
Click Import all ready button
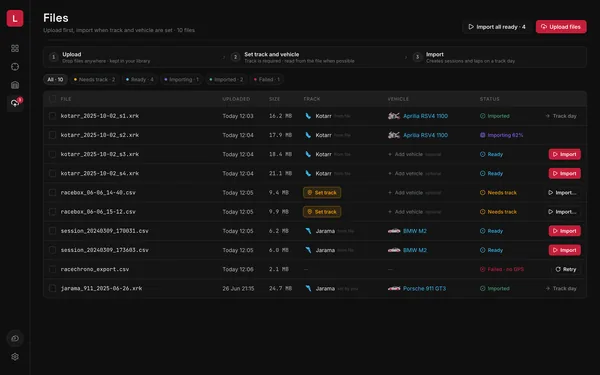point(497,27)
